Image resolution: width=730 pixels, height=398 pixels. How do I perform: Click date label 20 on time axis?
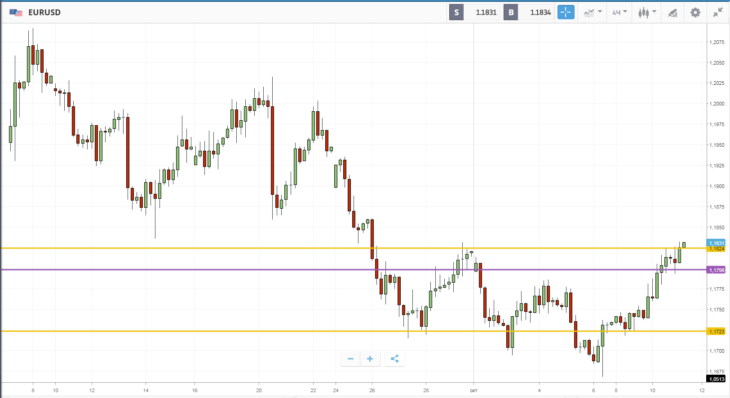[259, 390]
